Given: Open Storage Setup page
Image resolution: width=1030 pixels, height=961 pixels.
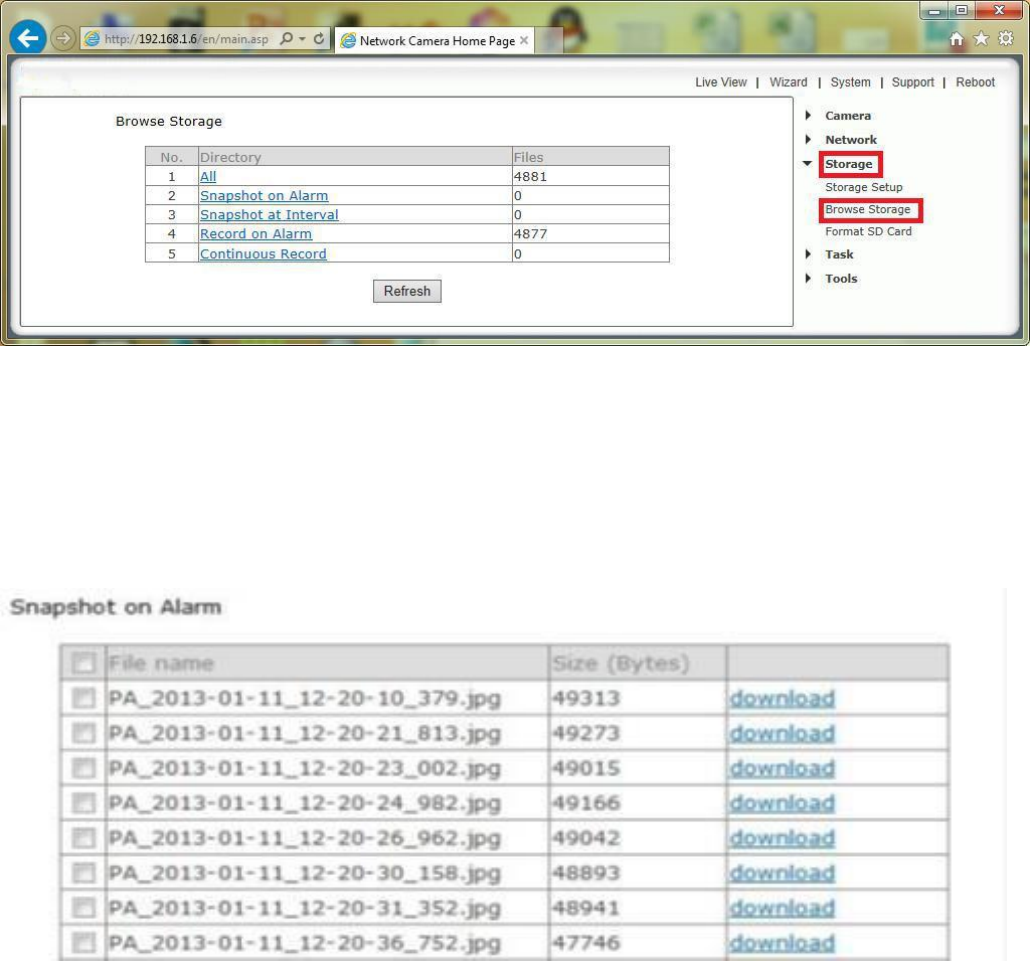Looking at the screenshot, I should click(x=864, y=187).
